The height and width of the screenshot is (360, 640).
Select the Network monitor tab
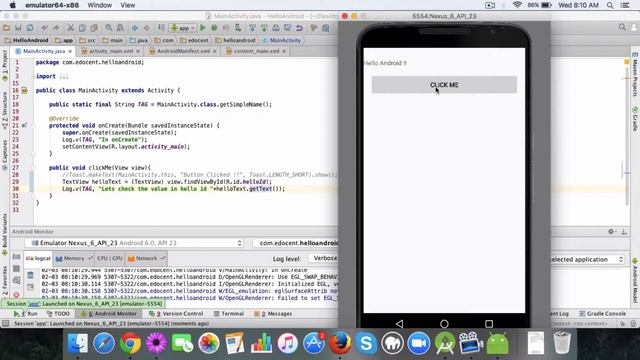146,258
